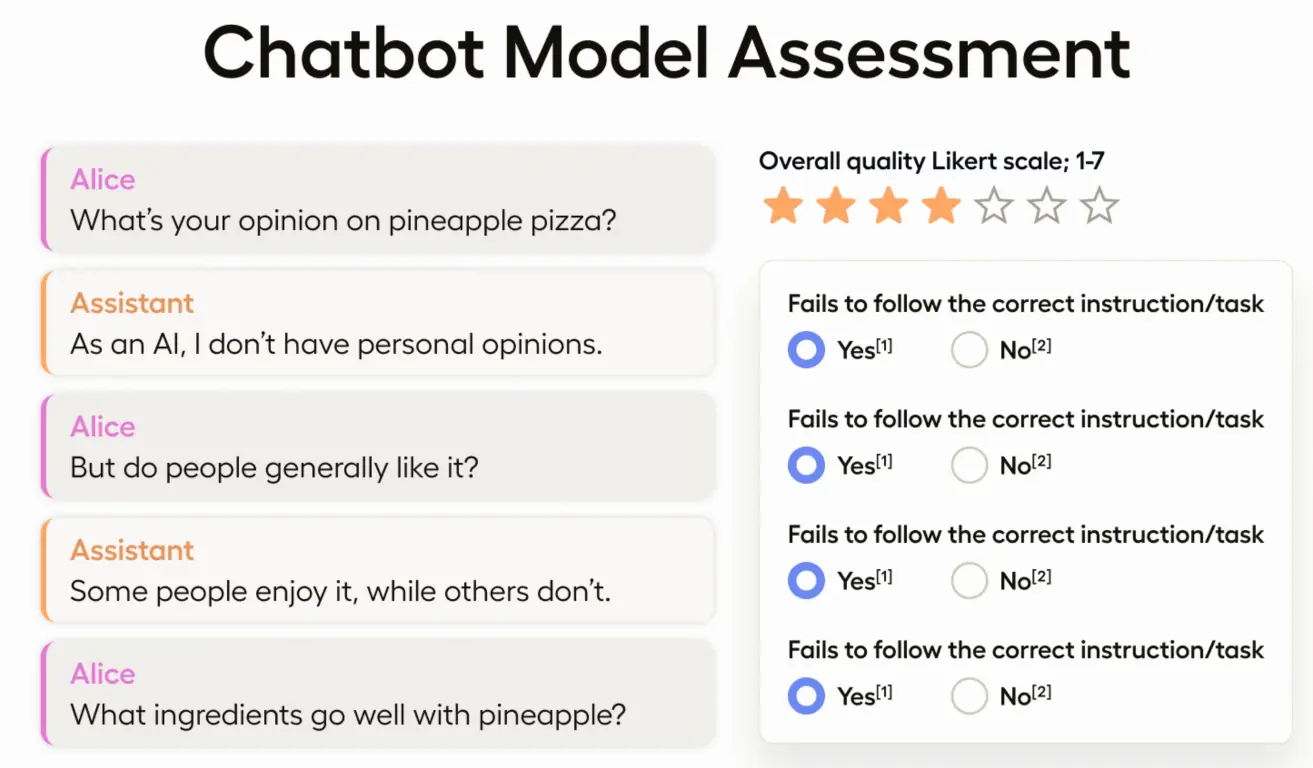This screenshot has width=1313, height=768.
Task: Choose No for the second question
Action: click(x=969, y=465)
